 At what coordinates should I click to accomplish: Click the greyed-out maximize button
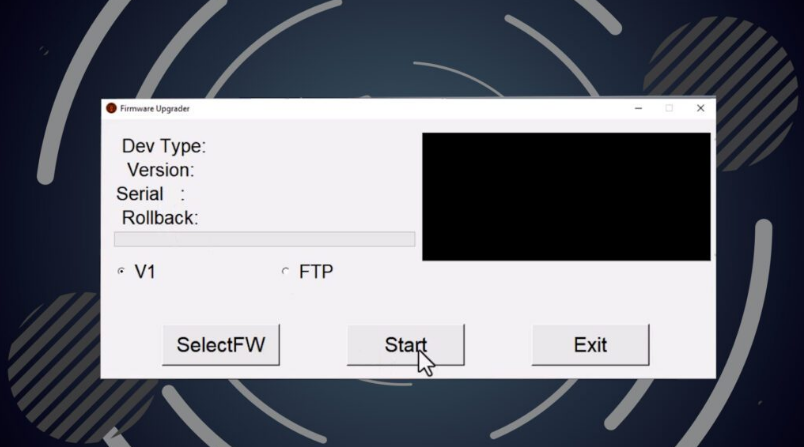coord(669,108)
